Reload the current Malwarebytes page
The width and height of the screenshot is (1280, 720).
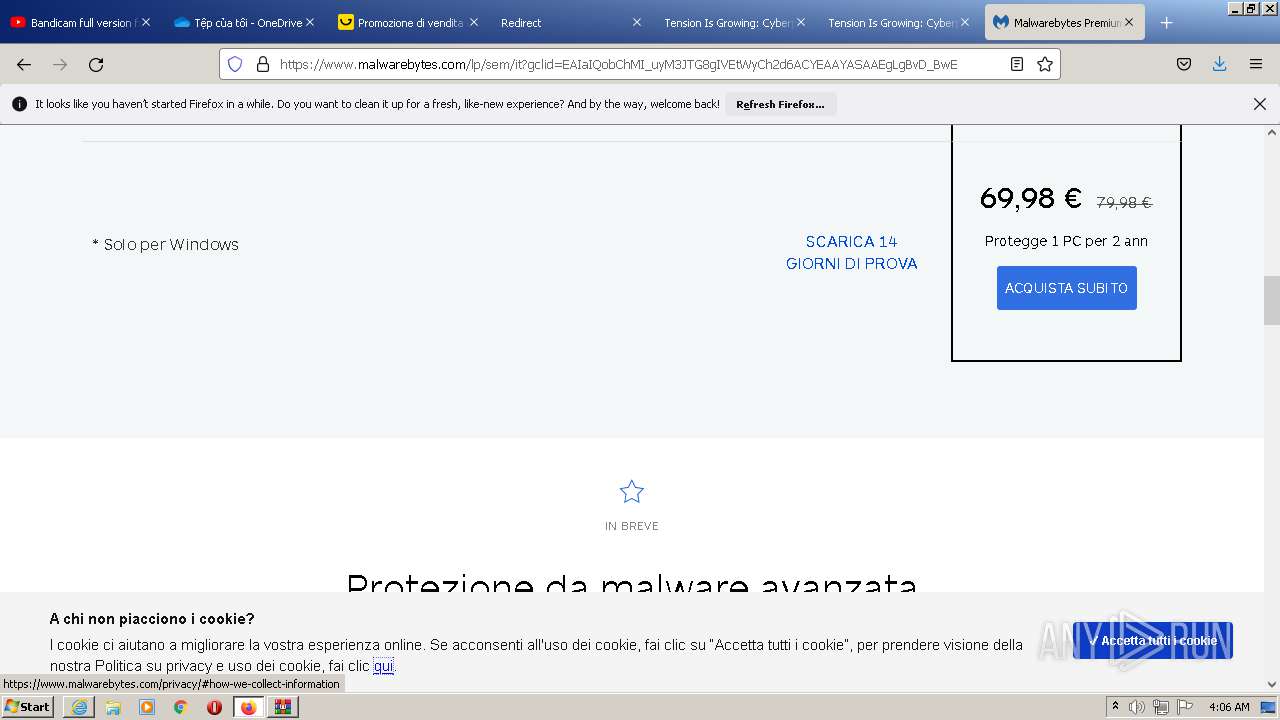[96, 64]
